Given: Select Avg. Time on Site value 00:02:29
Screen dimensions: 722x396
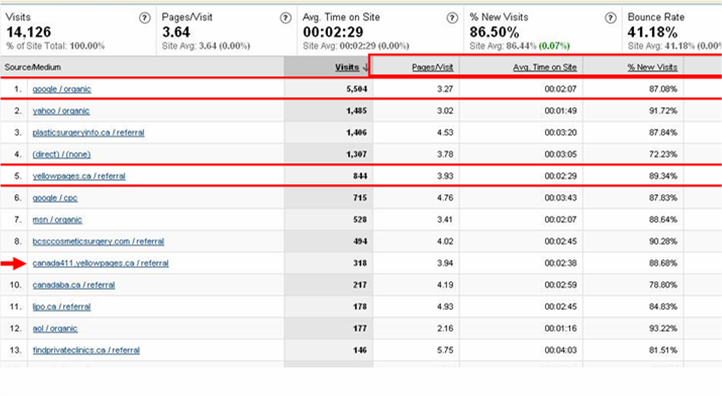Looking at the screenshot, I should (333, 32).
